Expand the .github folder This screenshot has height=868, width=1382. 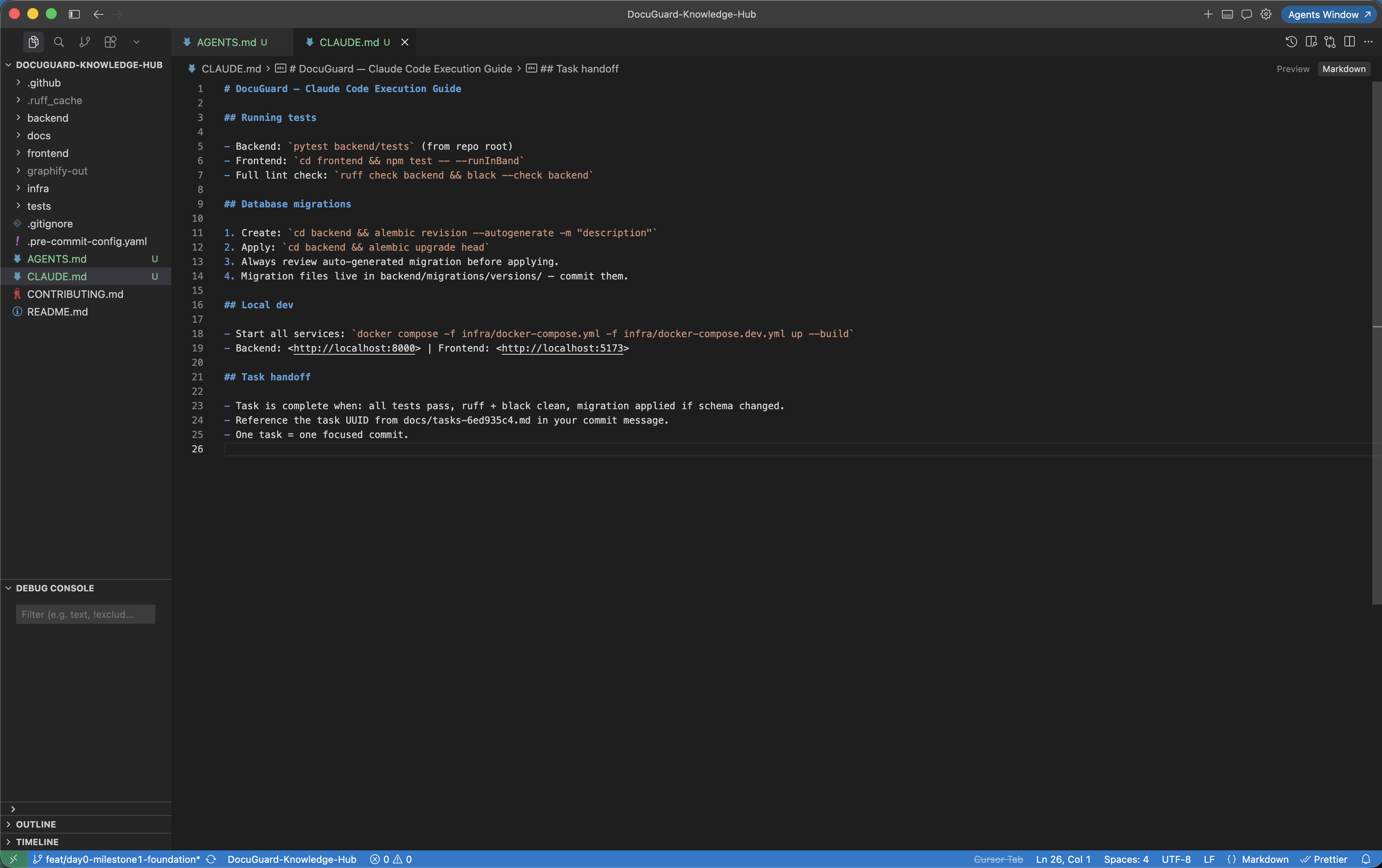pos(86,82)
